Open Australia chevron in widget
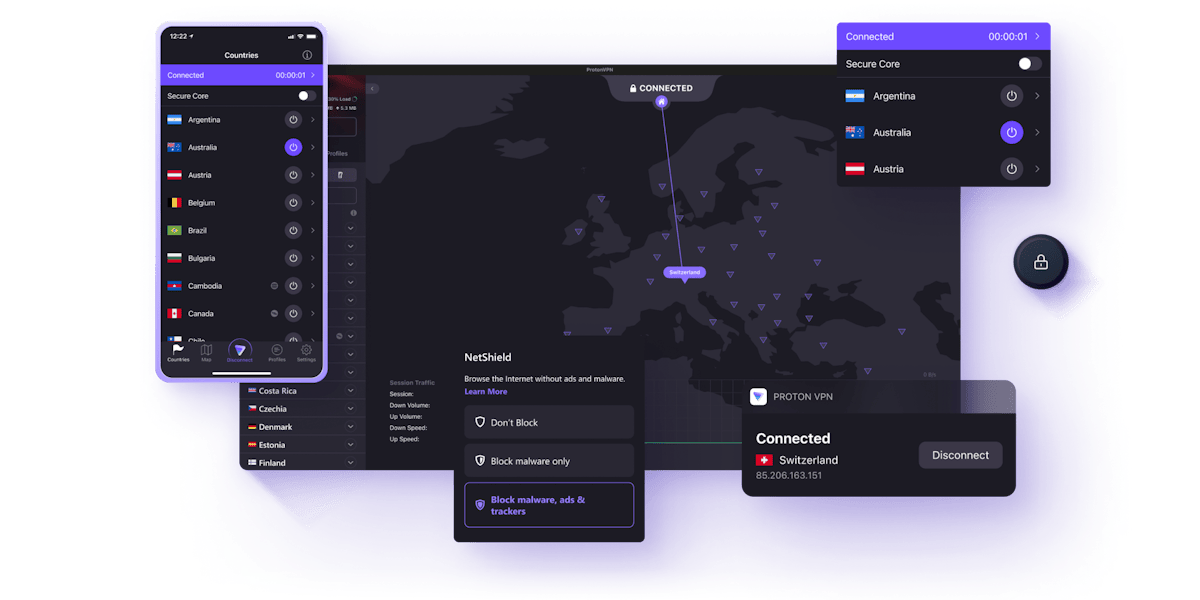The width and height of the screenshot is (1200, 600). pyautogui.click(x=1037, y=132)
